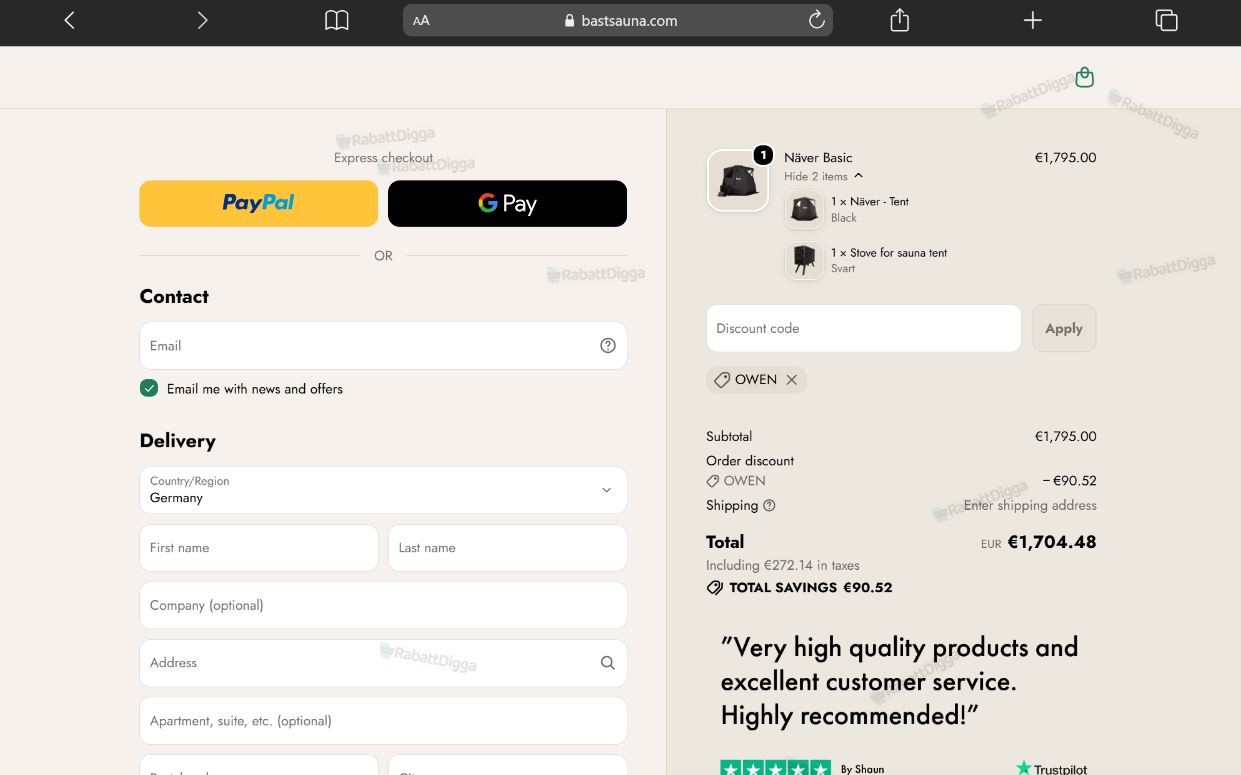Viewport: 1241px width, 775px height.
Task: Uncheck Email me with news and offers
Action: pos(149,388)
